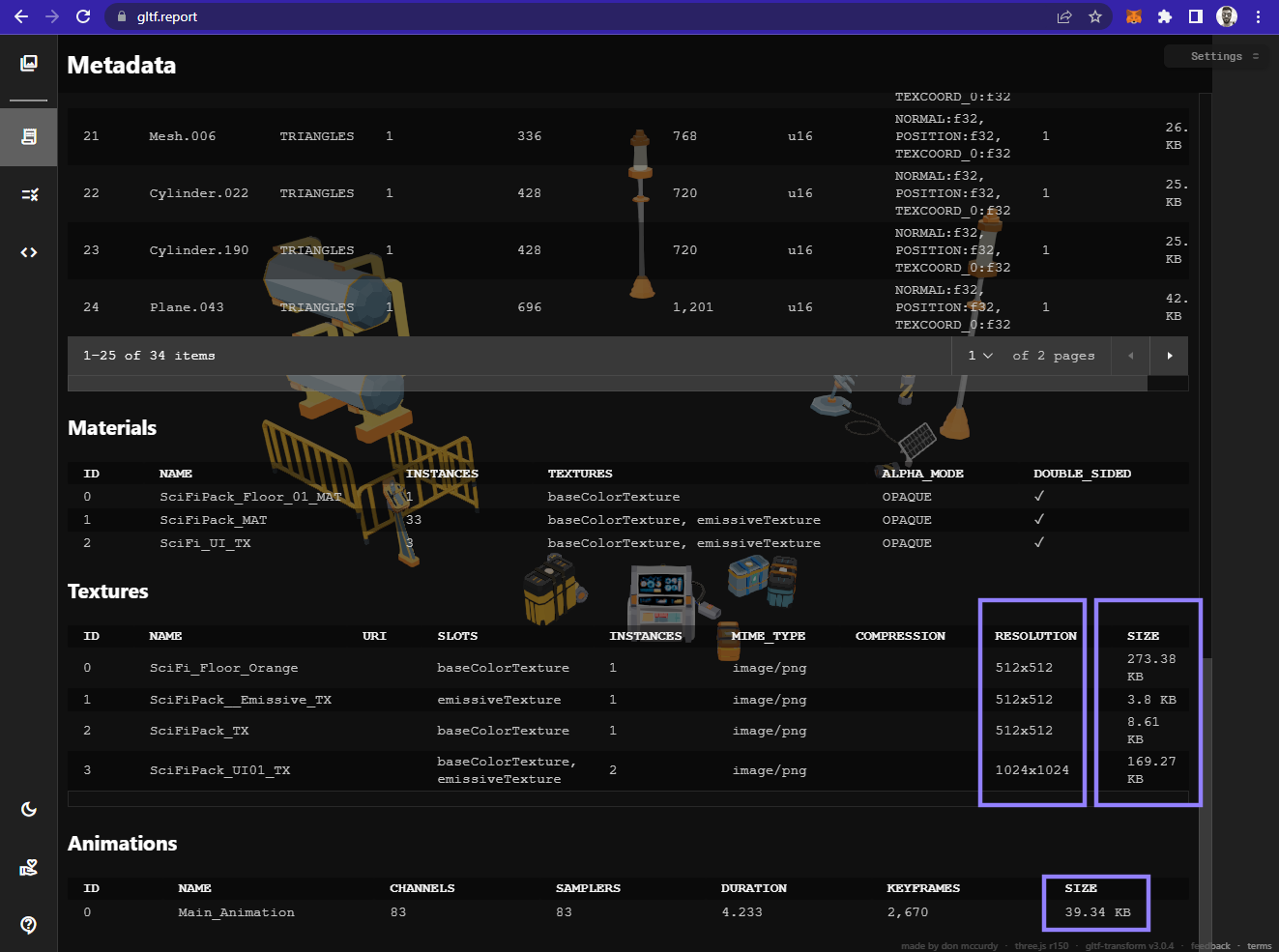Go to next page of meshes table
The height and width of the screenshot is (952, 1279).
pyautogui.click(x=1169, y=356)
